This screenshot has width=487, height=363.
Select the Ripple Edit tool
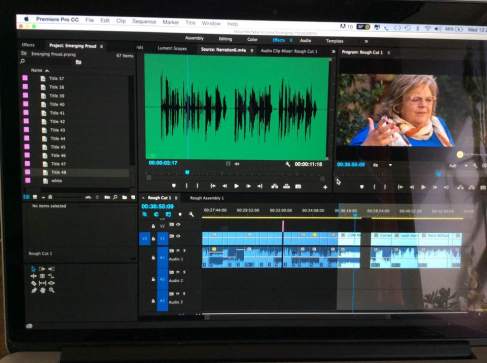point(33,276)
